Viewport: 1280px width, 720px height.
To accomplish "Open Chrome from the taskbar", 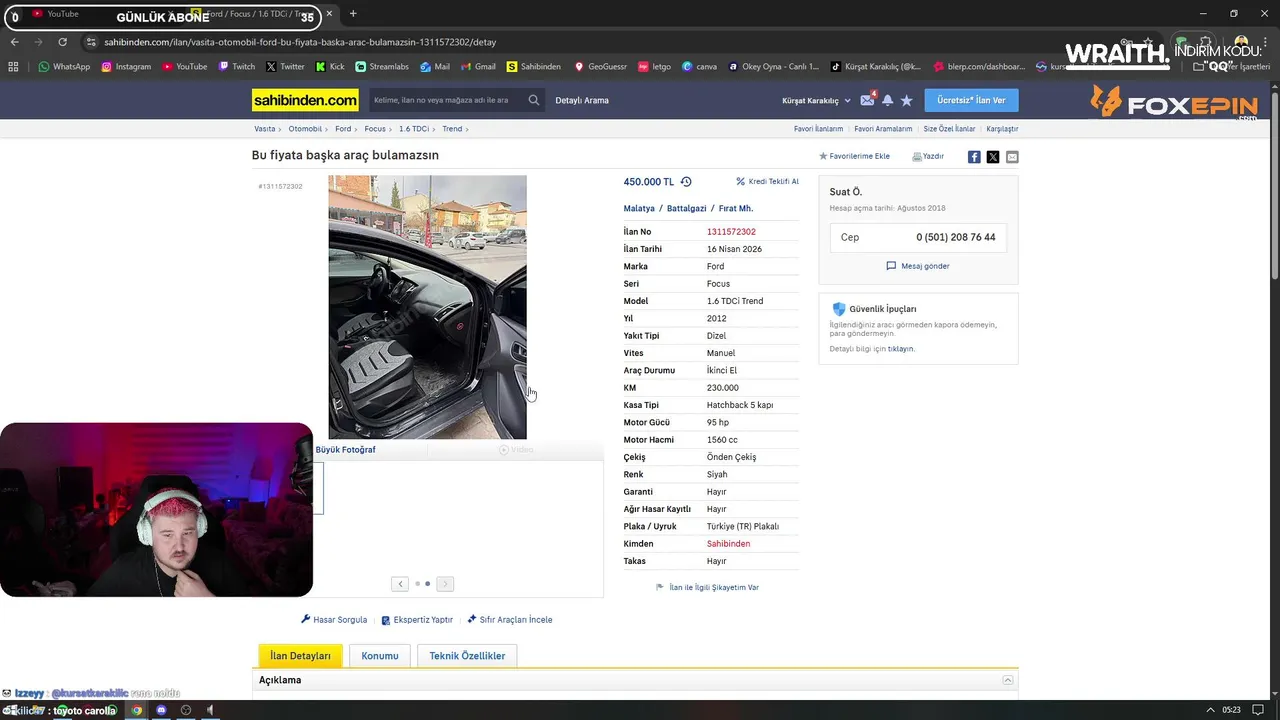I will pyautogui.click(x=137, y=710).
